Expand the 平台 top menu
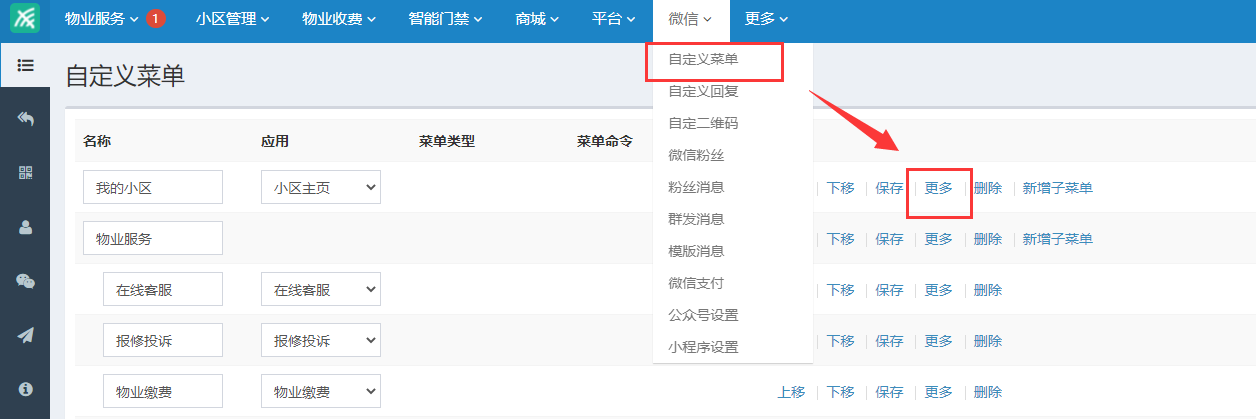 pyautogui.click(x=613, y=18)
